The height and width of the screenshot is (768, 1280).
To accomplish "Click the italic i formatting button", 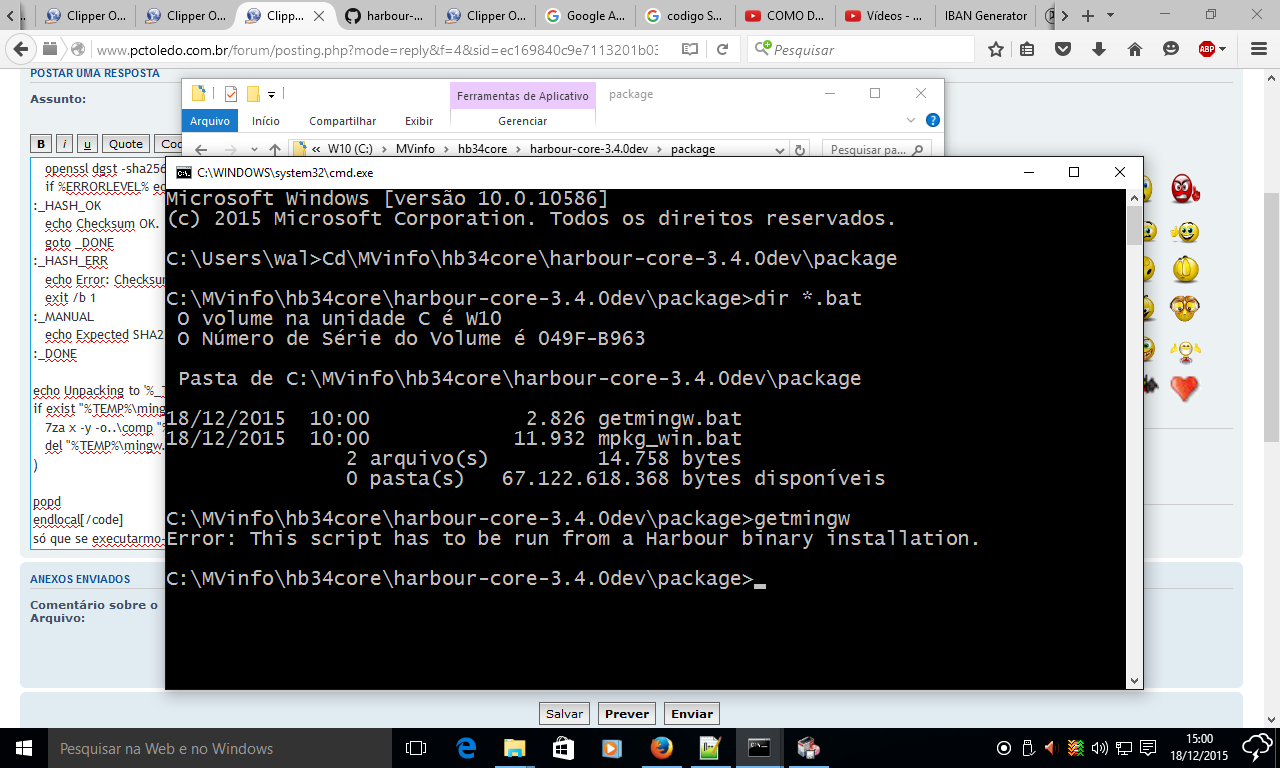I will [x=64, y=144].
